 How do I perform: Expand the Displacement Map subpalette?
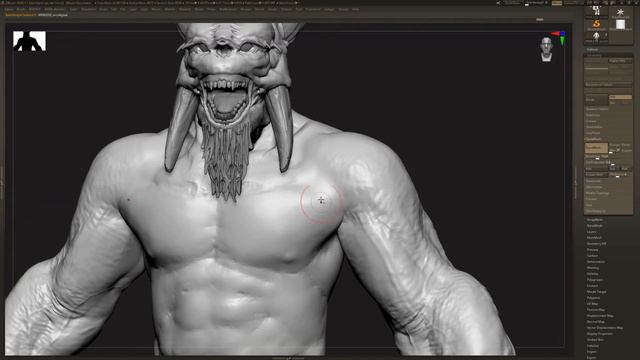tap(600, 316)
